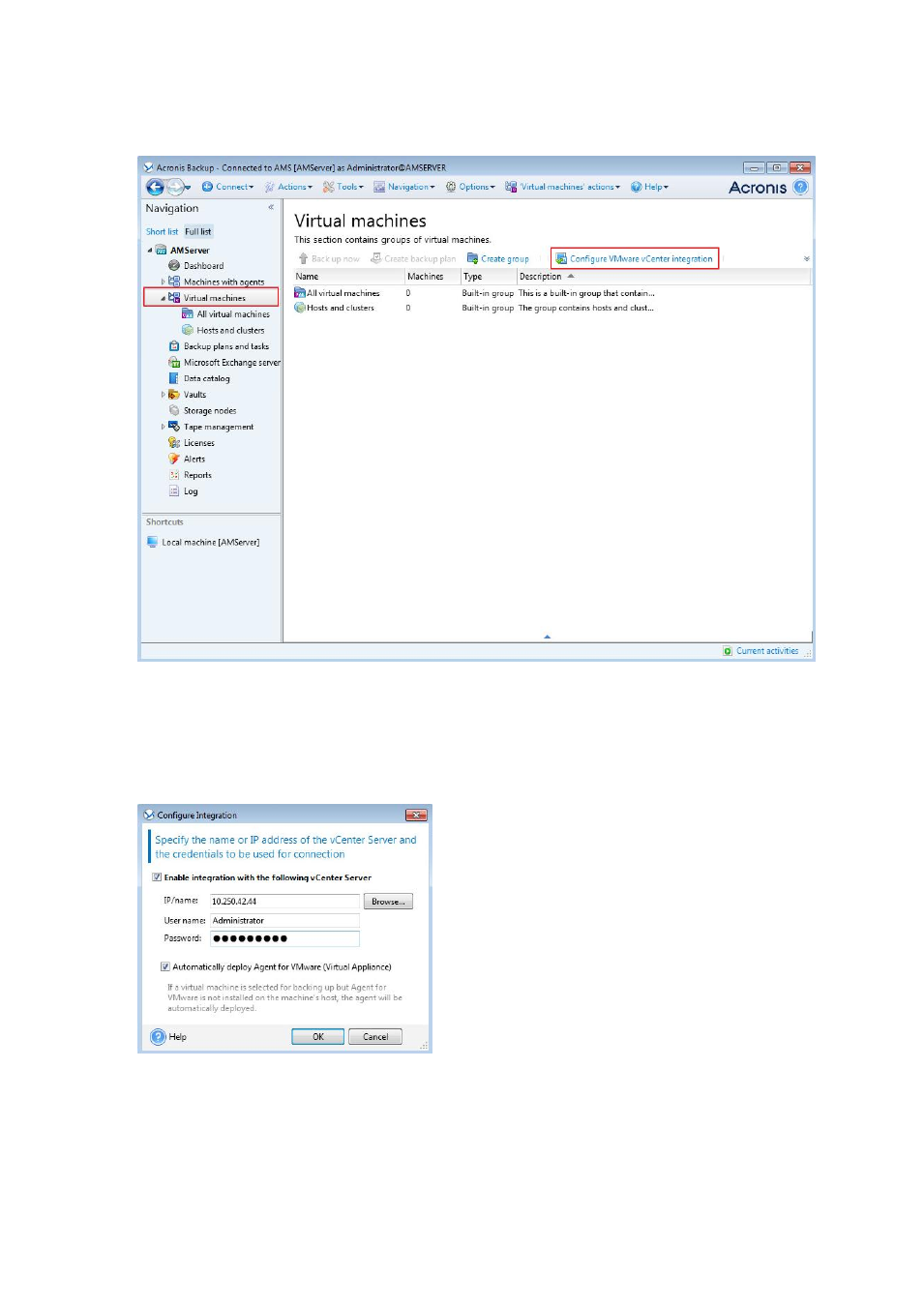Image resolution: width=924 pixels, height=1306 pixels.
Task: Click the Backup plans and tasks icon
Action: click(174, 346)
